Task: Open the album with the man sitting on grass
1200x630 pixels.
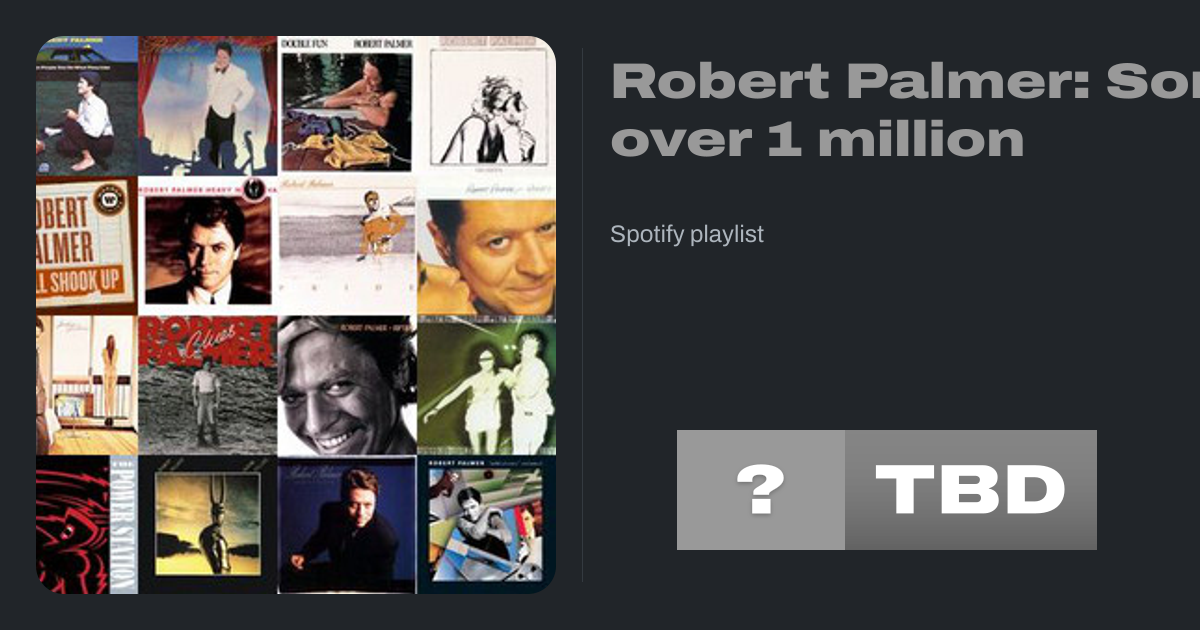Action: click(x=87, y=106)
